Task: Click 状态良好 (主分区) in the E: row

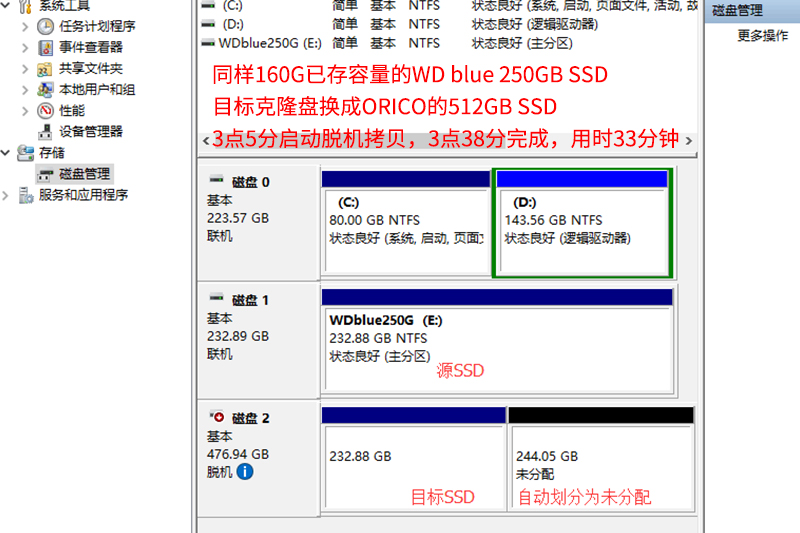Action: pos(522,43)
